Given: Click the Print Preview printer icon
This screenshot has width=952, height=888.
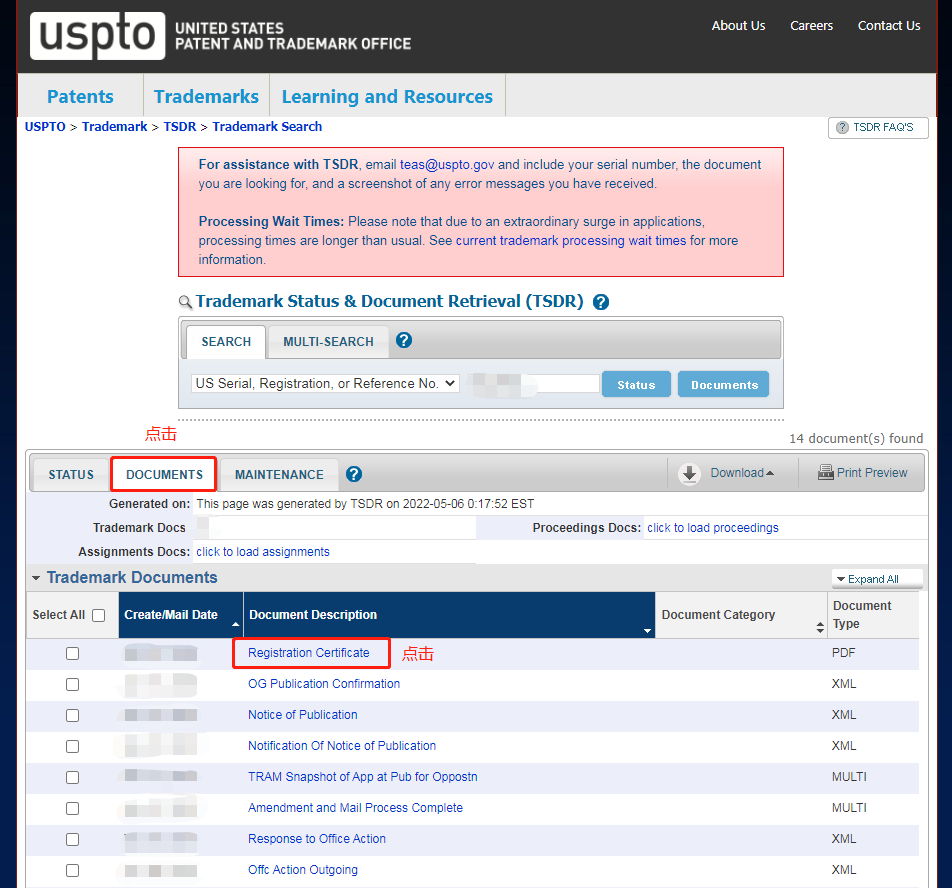Looking at the screenshot, I should [x=826, y=472].
